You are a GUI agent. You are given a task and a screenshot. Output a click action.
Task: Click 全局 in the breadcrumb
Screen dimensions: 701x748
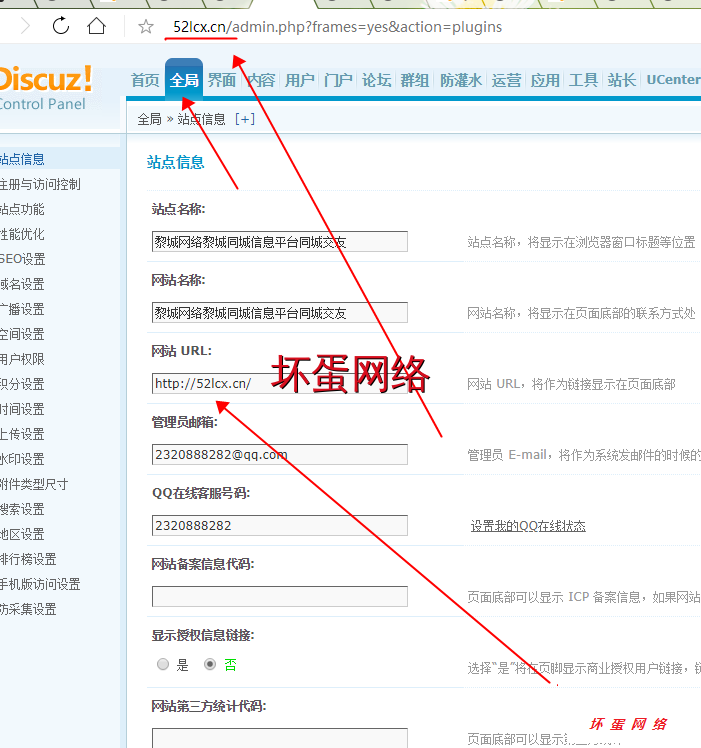click(149, 119)
